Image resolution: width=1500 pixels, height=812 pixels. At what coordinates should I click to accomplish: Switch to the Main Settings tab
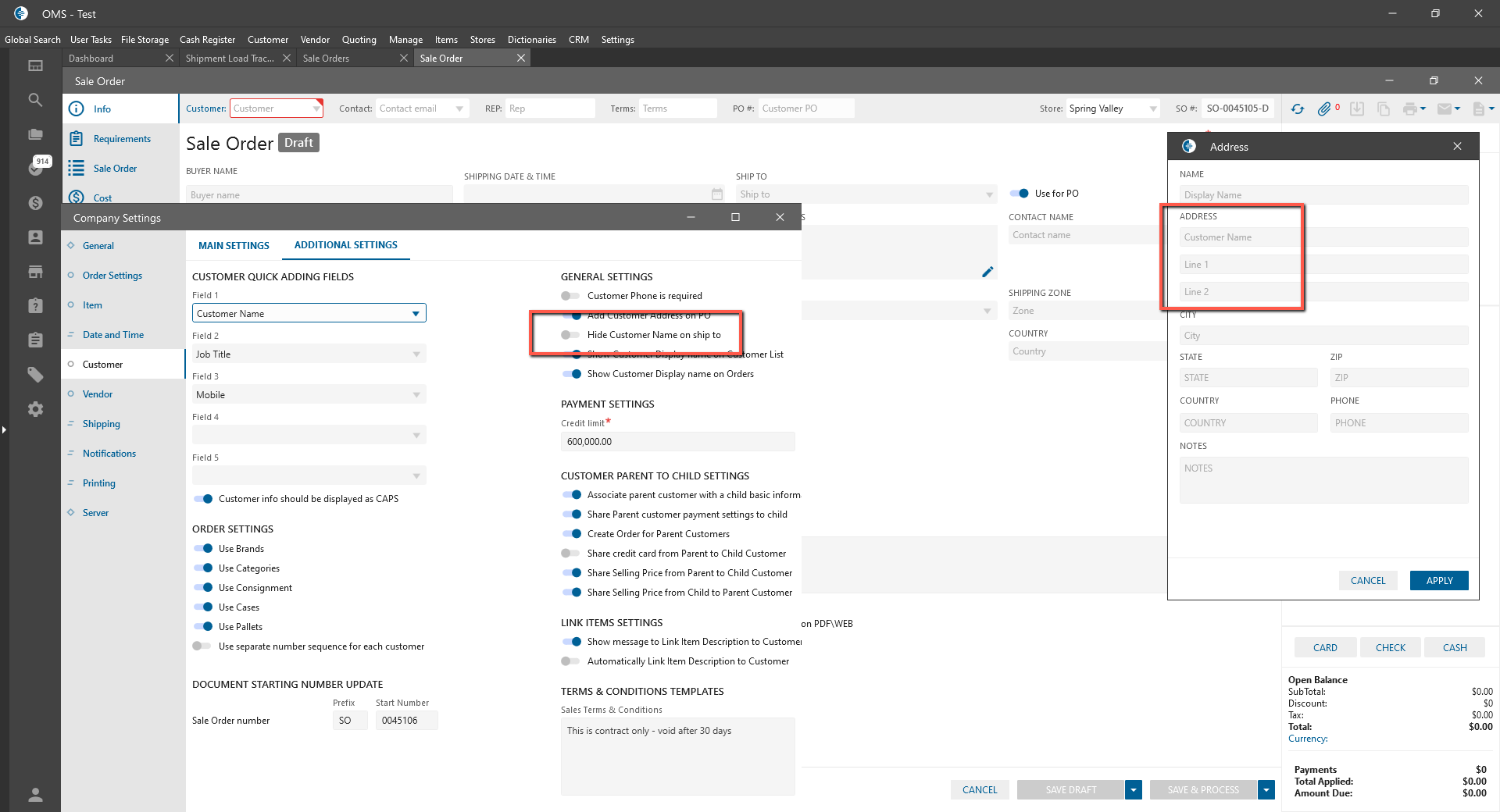[234, 245]
